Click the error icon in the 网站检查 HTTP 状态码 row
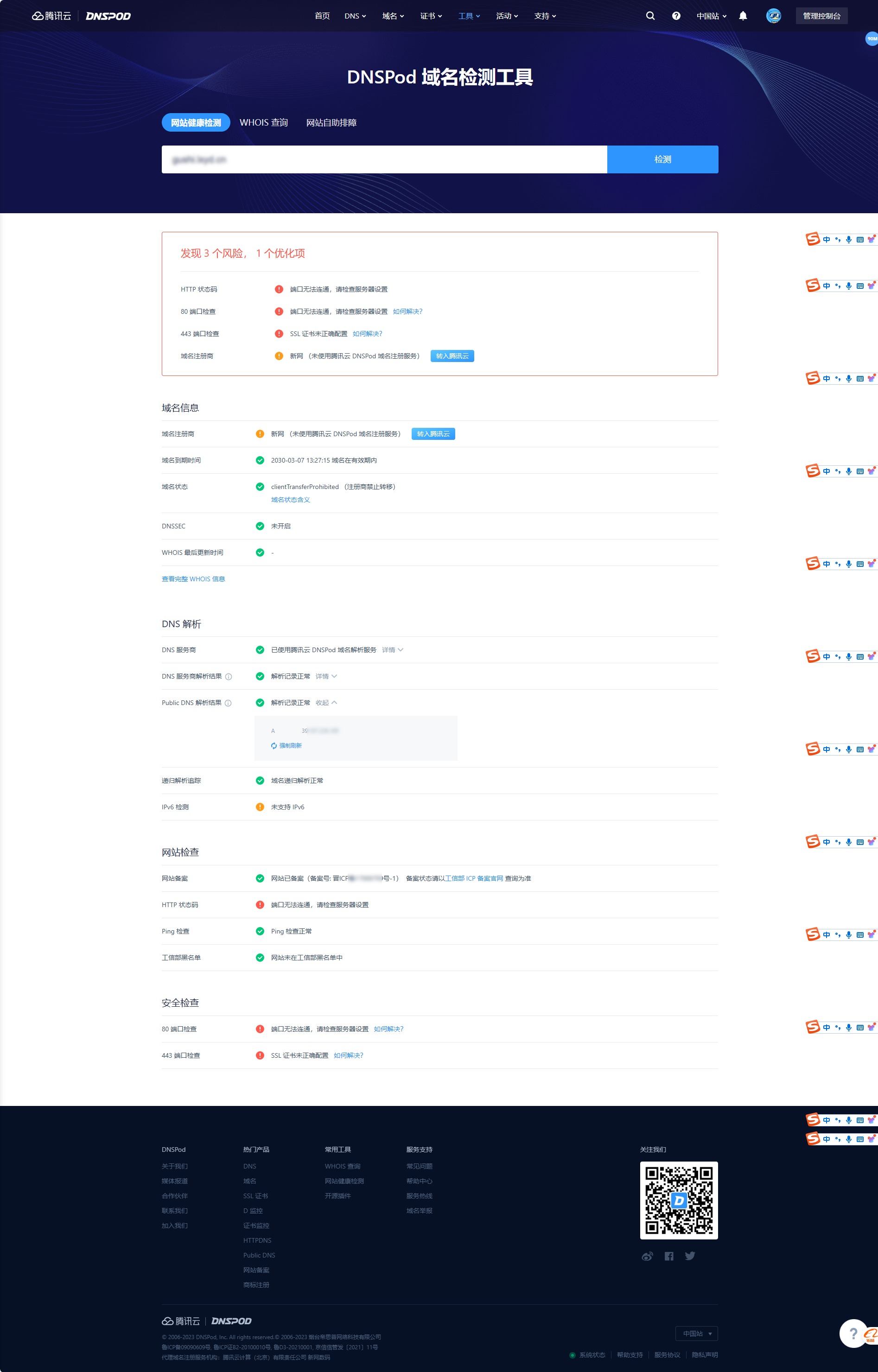Image resolution: width=878 pixels, height=1372 pixels. (260, 905)
